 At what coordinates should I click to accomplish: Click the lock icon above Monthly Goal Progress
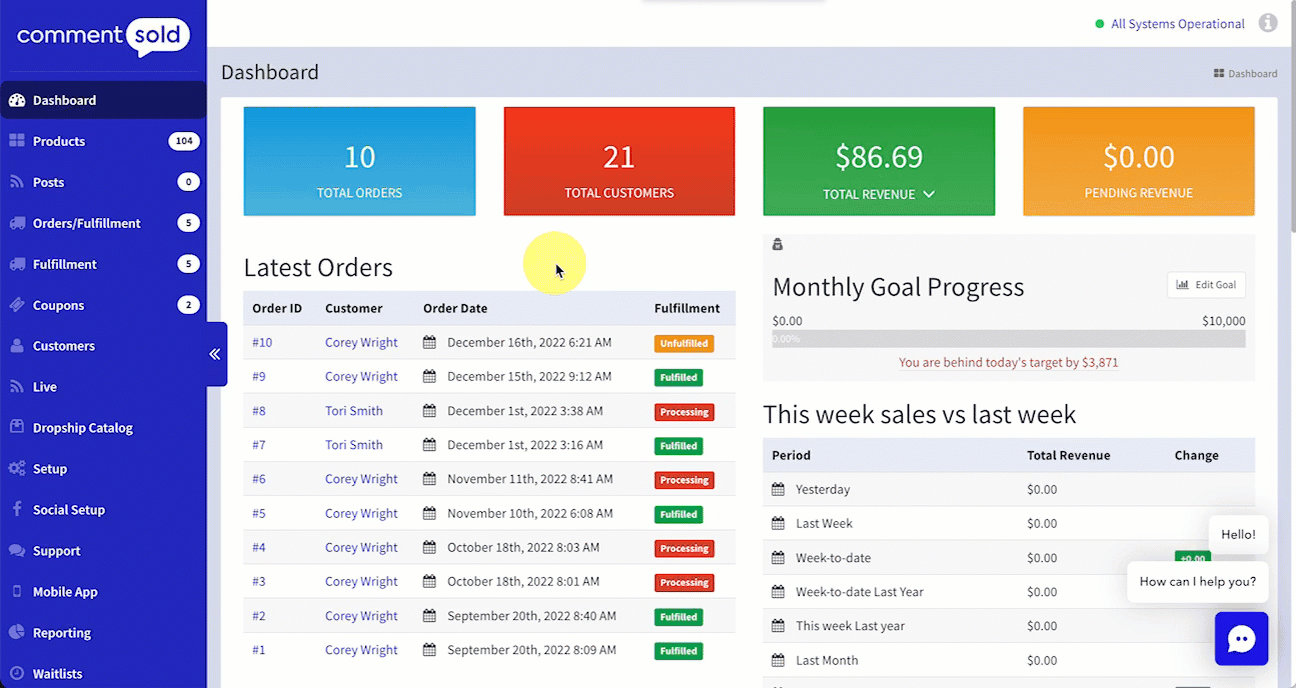[778, 245]
